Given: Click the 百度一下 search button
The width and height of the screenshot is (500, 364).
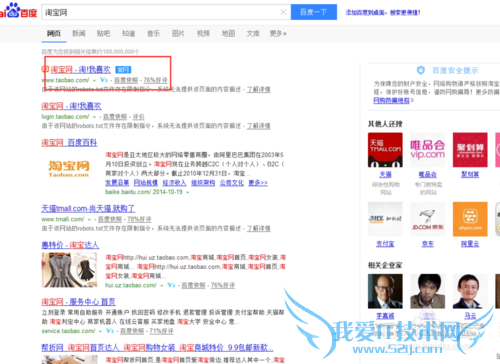Looking at the screenshot, I should (x=314, y=12).
